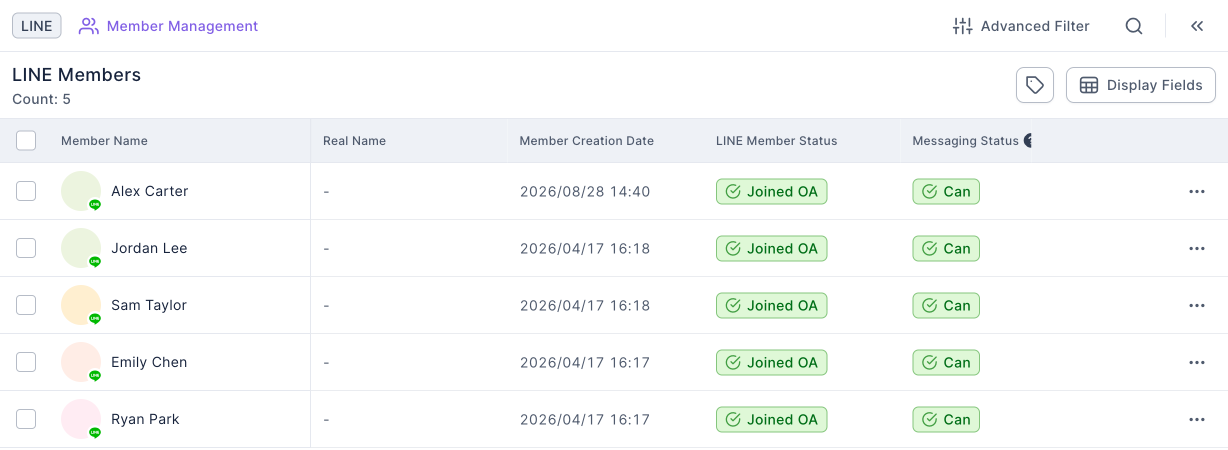Click the tag label icon button
This screenshot has height=450, width=1228.
(x=1035, y=85)
